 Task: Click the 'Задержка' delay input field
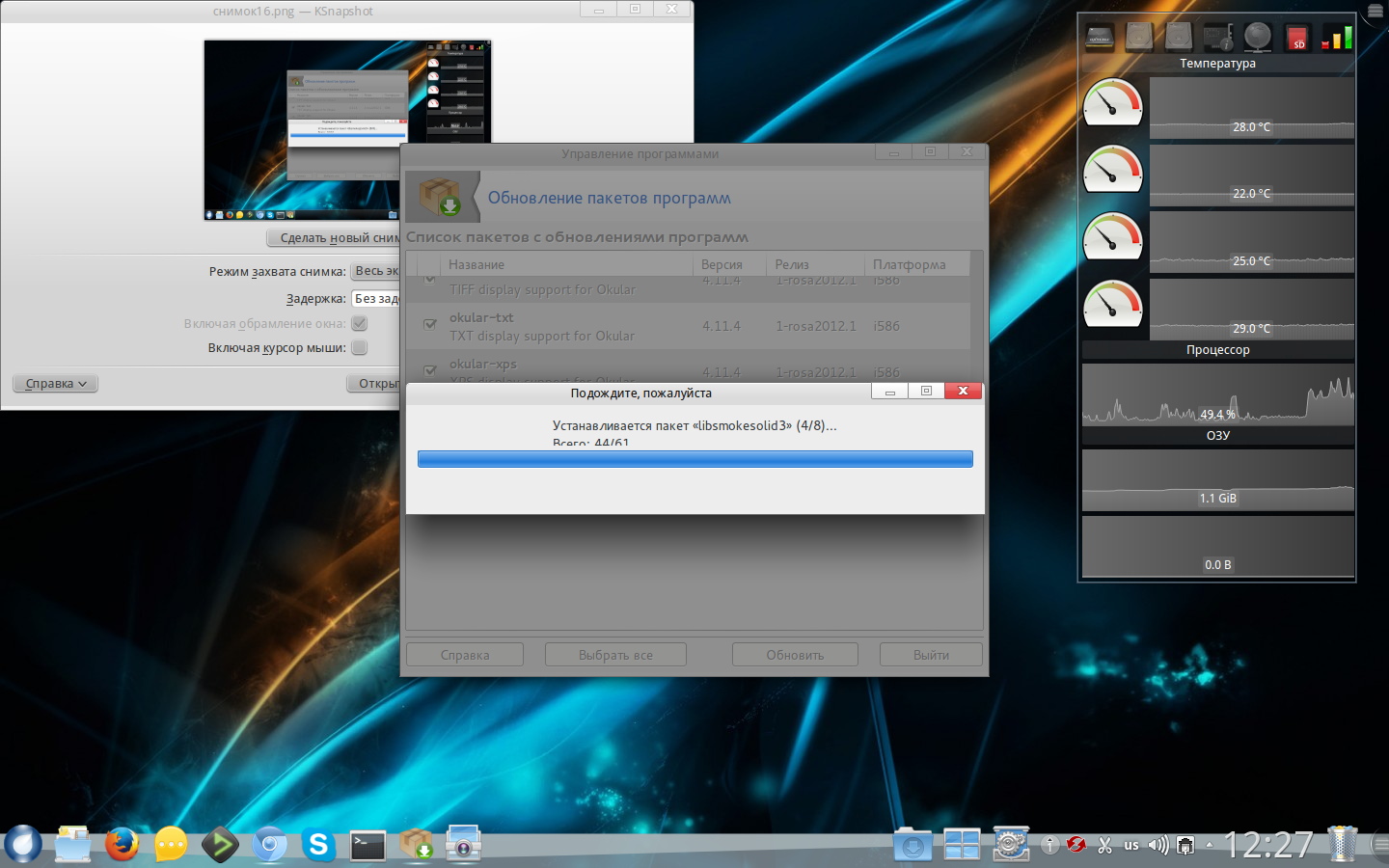376,299
